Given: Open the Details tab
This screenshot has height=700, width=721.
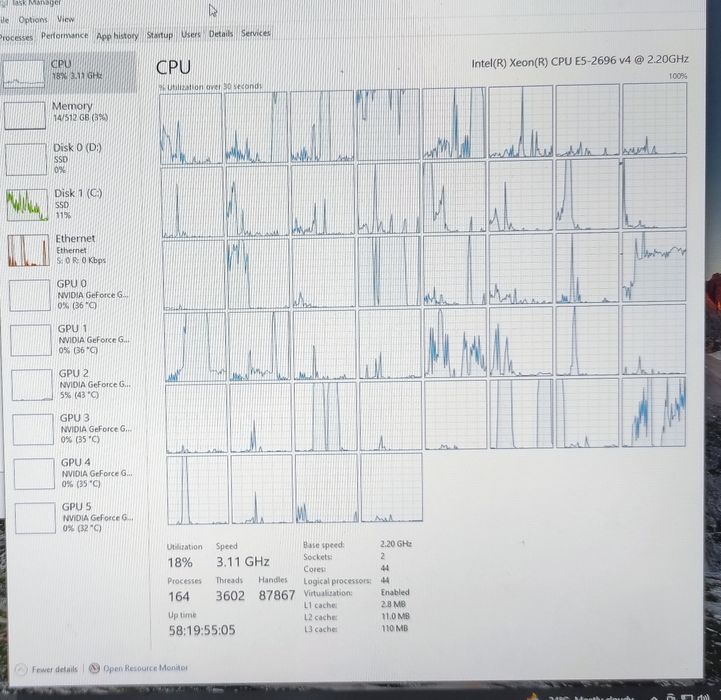Looking at the screenshot, I should tap(221, 34).
